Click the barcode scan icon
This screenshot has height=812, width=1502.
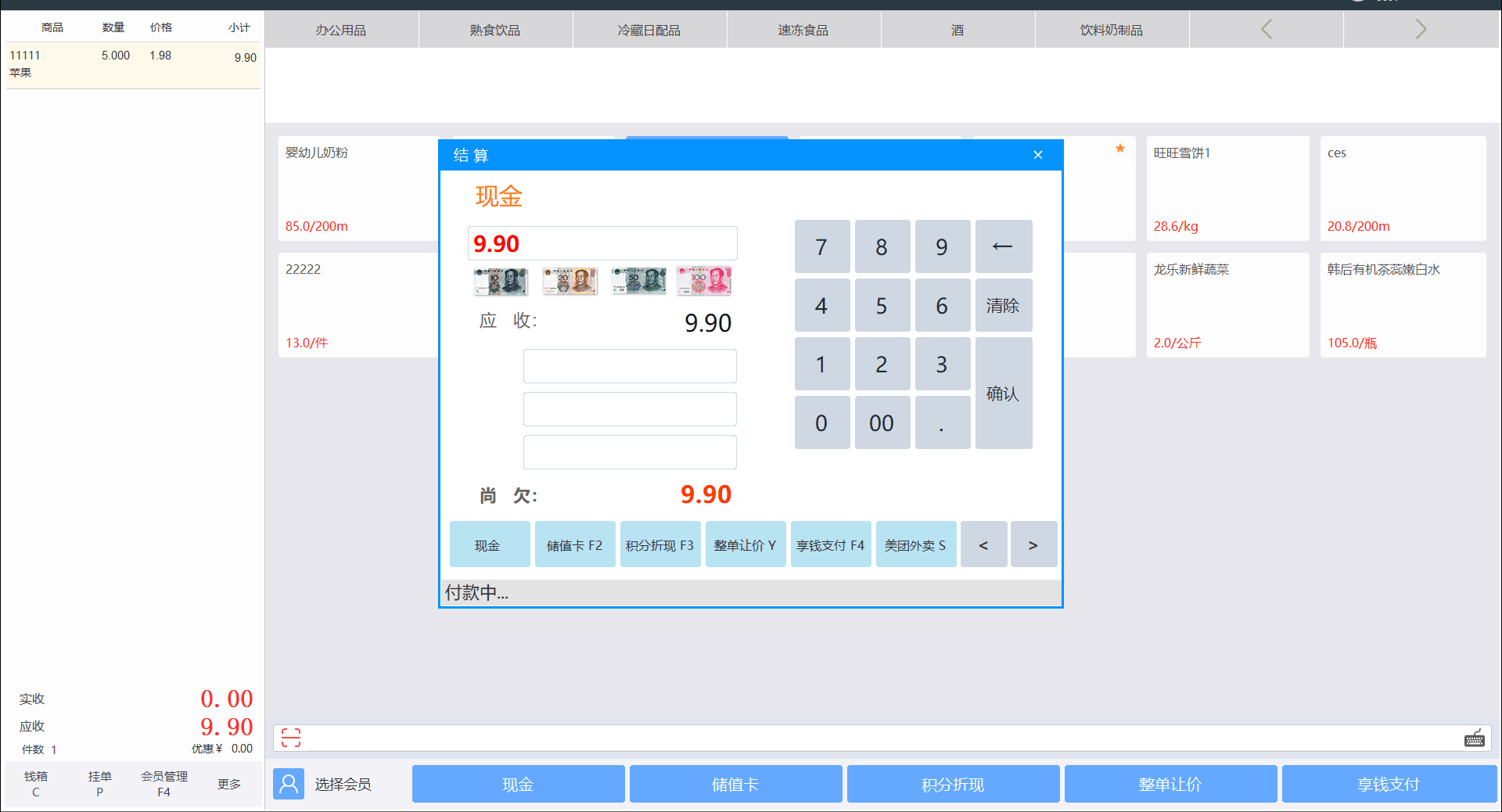pyautogui.click(x=290, y=738)
